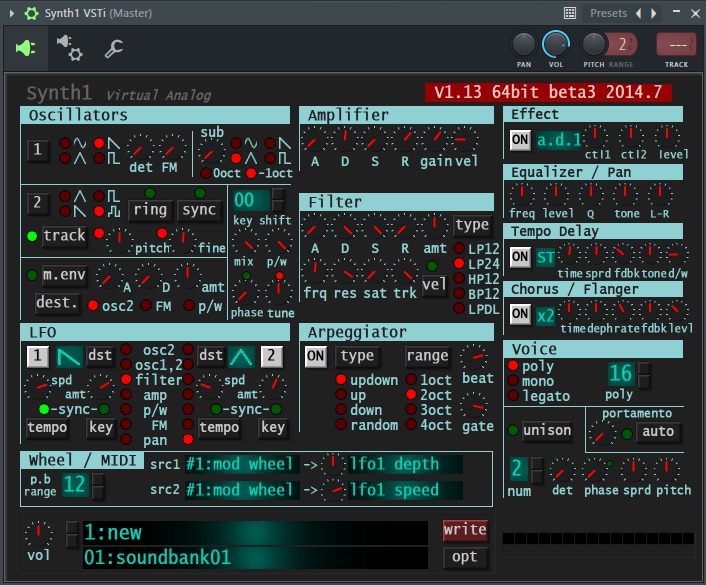Open the ST delay mode selector
The width and height of the screenshot is (706, 585).
tap(545, 258)
